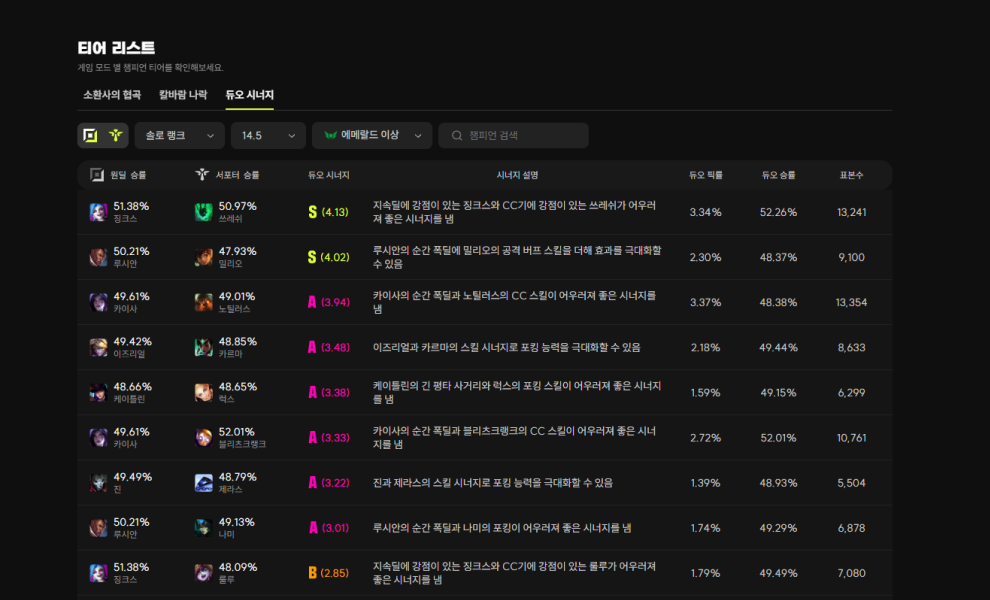The height and width of the screenshot is (600, 990).
Task: Click the ADC icon in table header
Action: 97,175
